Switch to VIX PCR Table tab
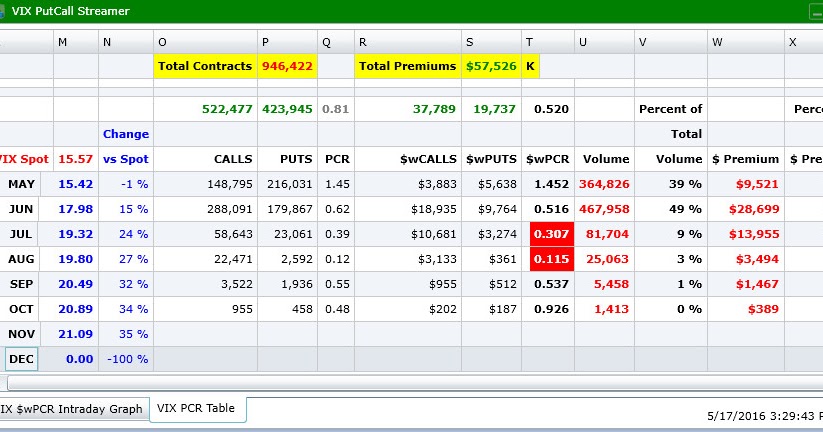The image size is (823, 432). pyautogui.click(x=197, y=409)
